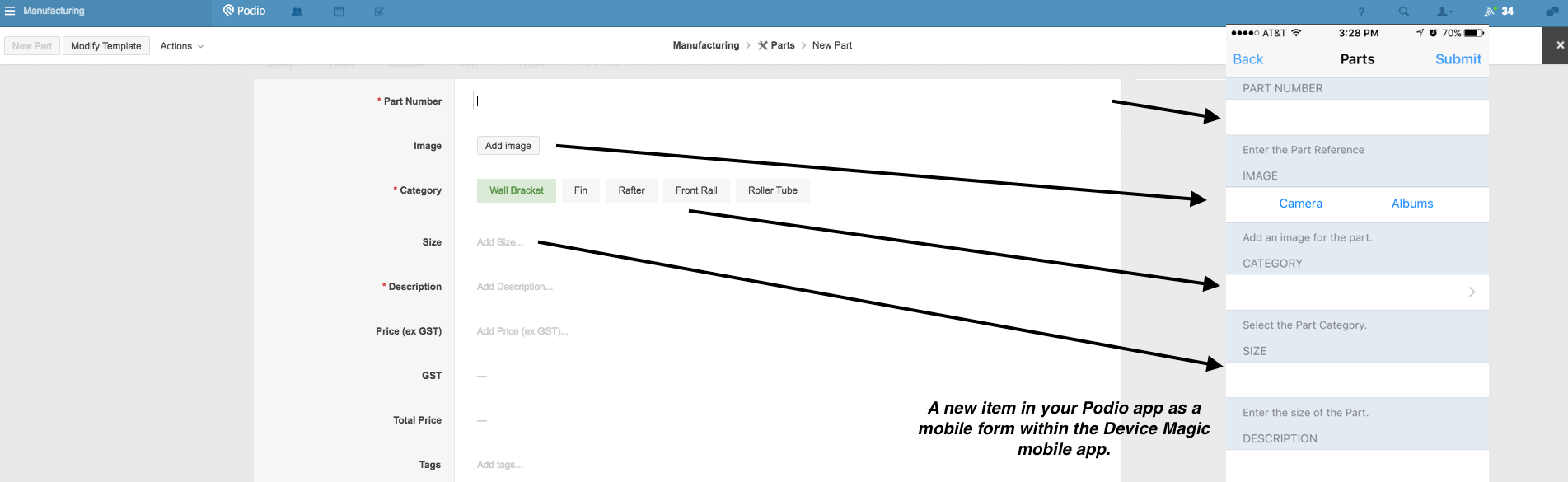The width and height of the screenshot is (1568, 482).
Task: Click the Modify Template button
Action: point(105,46)
